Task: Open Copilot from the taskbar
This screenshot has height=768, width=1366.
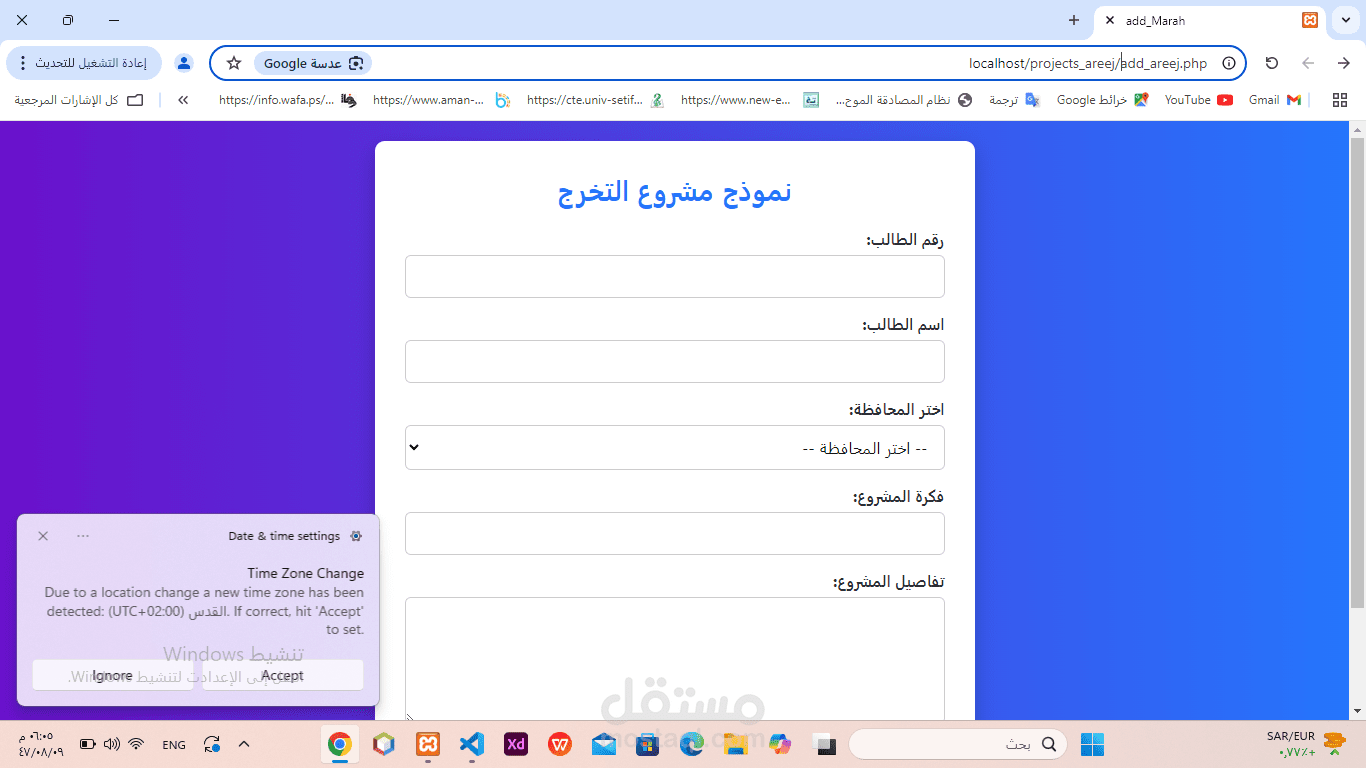Action: [780, 744]
